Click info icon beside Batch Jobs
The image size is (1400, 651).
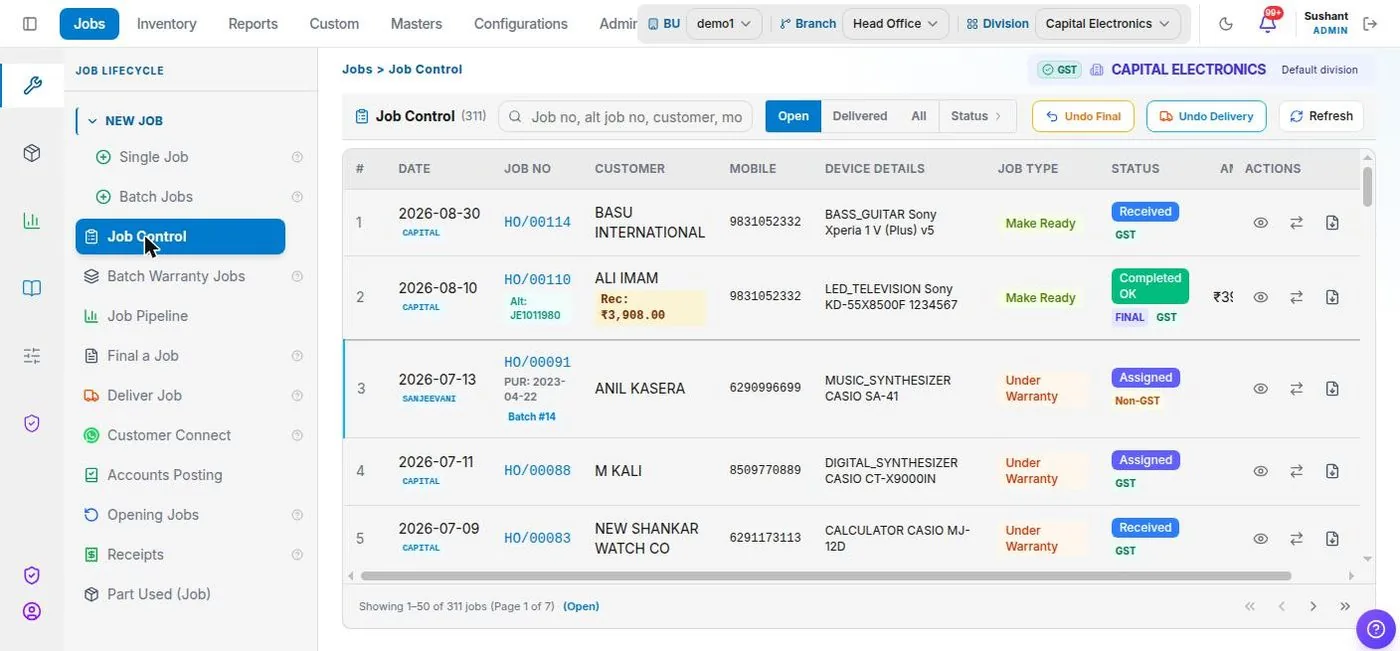click(x=297, y=197)
